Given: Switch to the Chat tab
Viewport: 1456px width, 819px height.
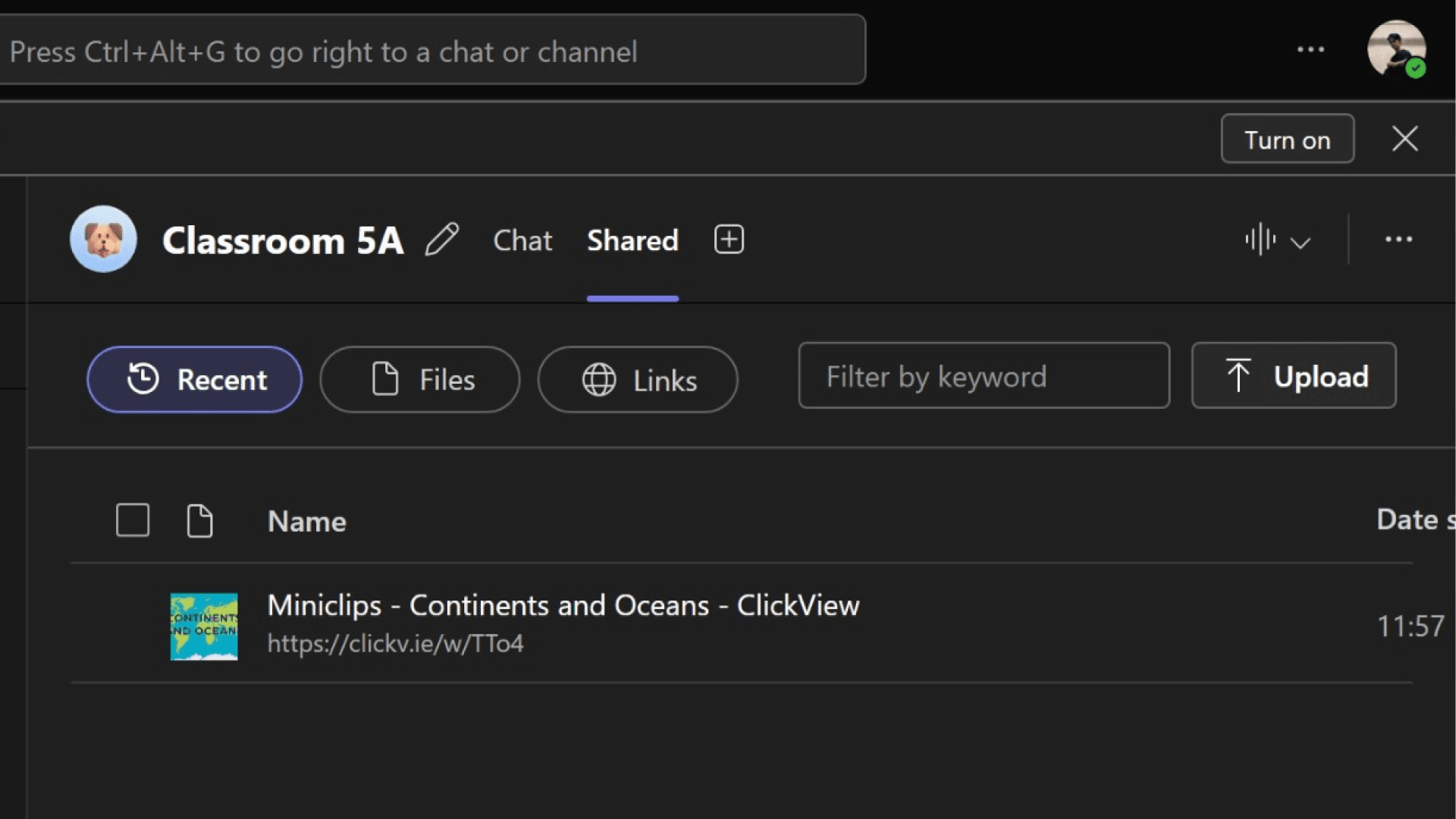Looking at the screenshot, I should click(x=522, y=240).
